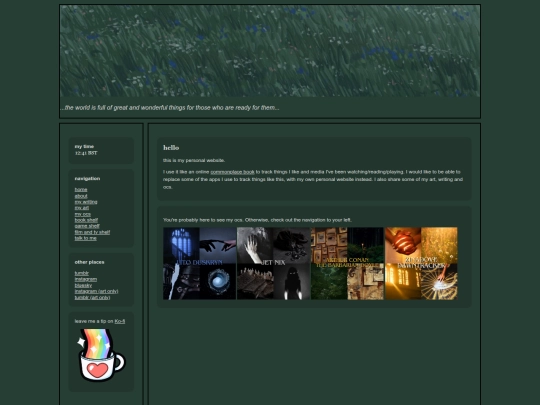The height and width of the screenshot is (405, 540).
Task: Open the book shelf link
Action: click(x=86, y=220)
